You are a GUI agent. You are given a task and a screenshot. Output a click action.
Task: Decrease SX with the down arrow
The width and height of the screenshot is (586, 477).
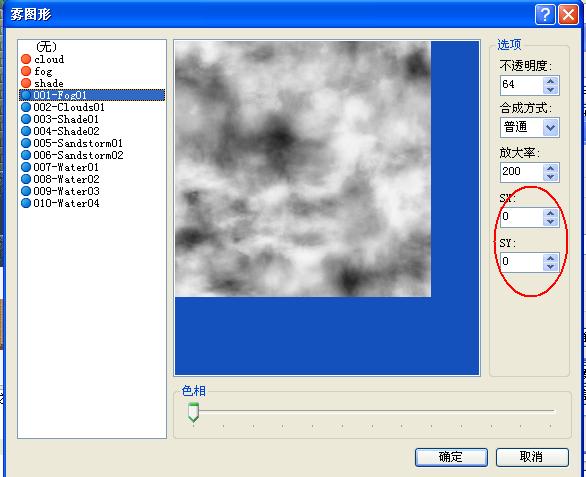click(550, 222)
